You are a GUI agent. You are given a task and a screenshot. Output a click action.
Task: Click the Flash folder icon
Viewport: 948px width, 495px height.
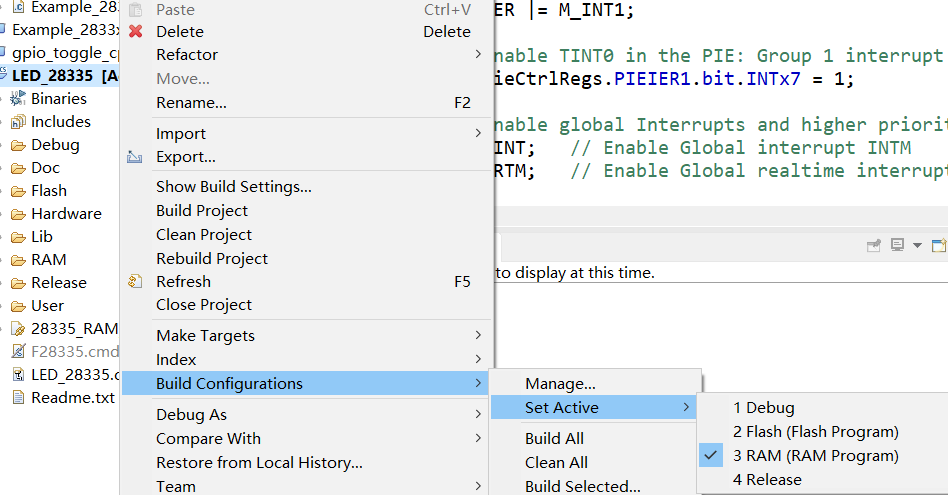click(19, 191)
